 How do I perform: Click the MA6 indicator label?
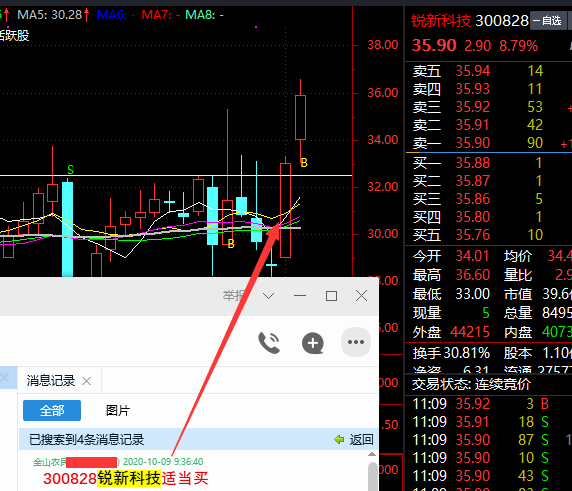(116, 15)
